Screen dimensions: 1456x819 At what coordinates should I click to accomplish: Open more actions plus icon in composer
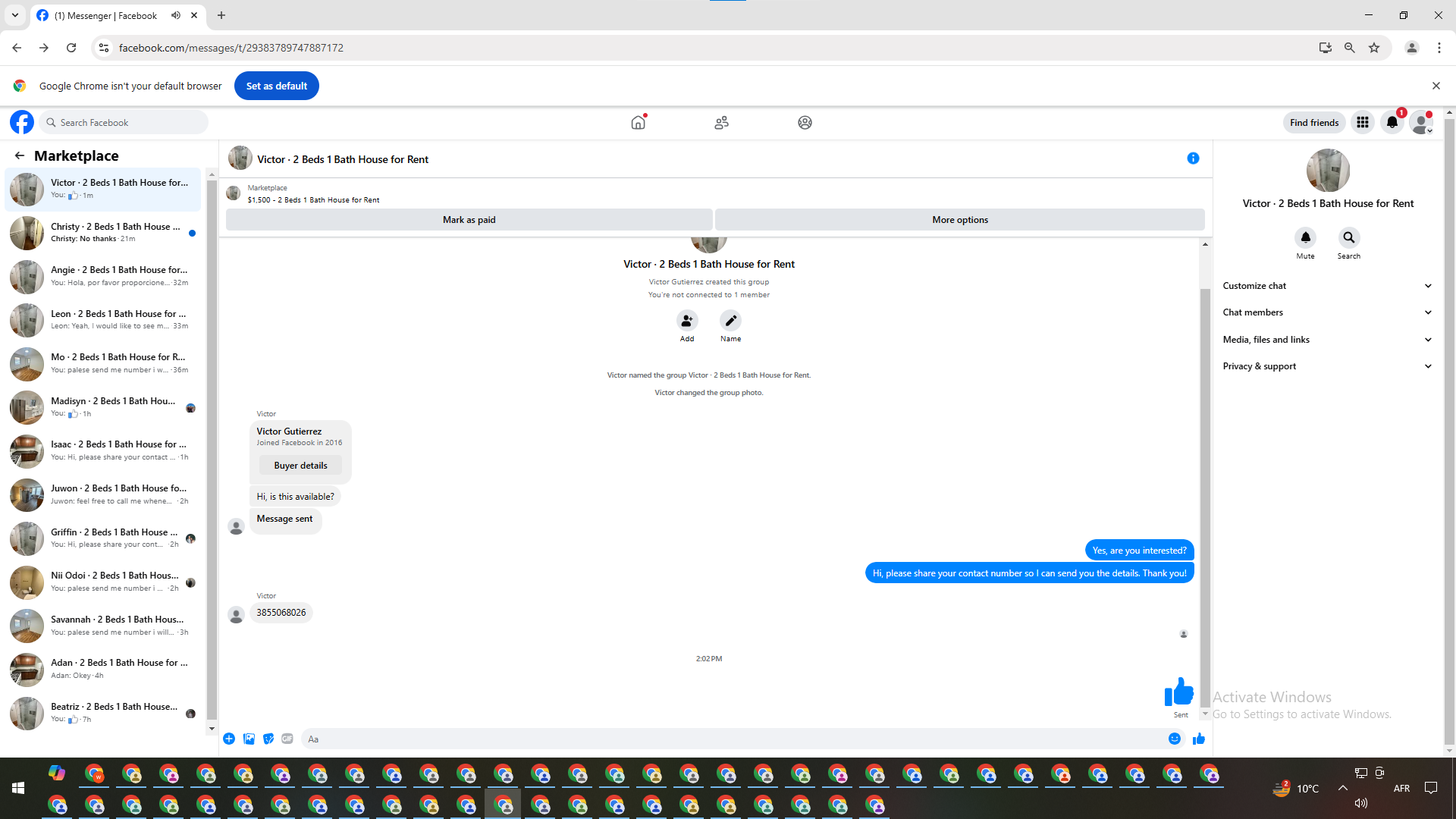[x=229, y=739]
